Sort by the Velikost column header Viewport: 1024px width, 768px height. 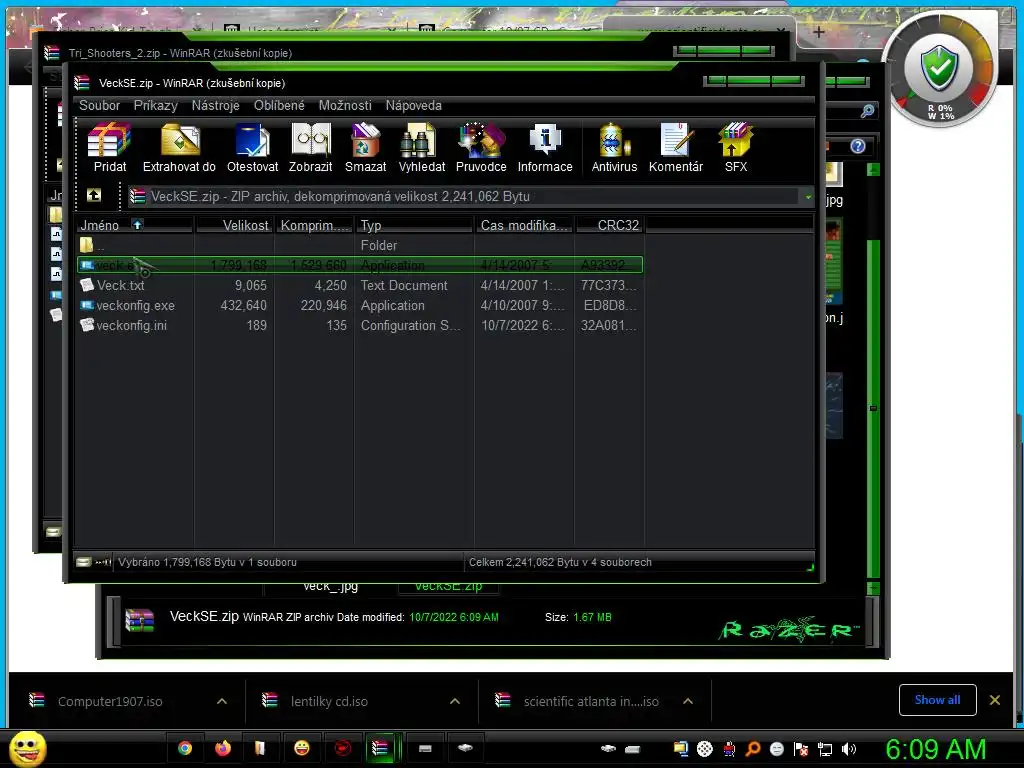pyautogui.click(x=234, y=225)
